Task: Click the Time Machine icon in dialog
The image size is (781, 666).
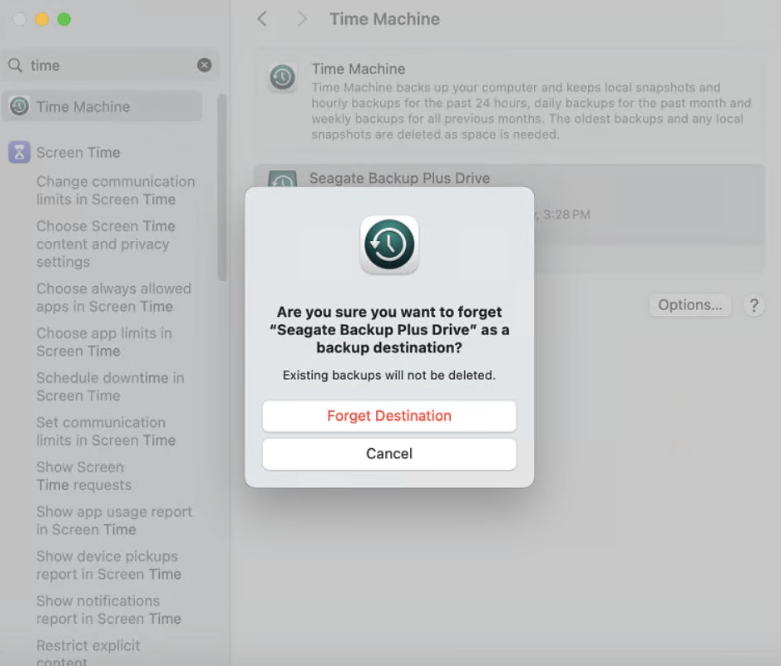Action: pyautogui.click(x=389, y=244)
